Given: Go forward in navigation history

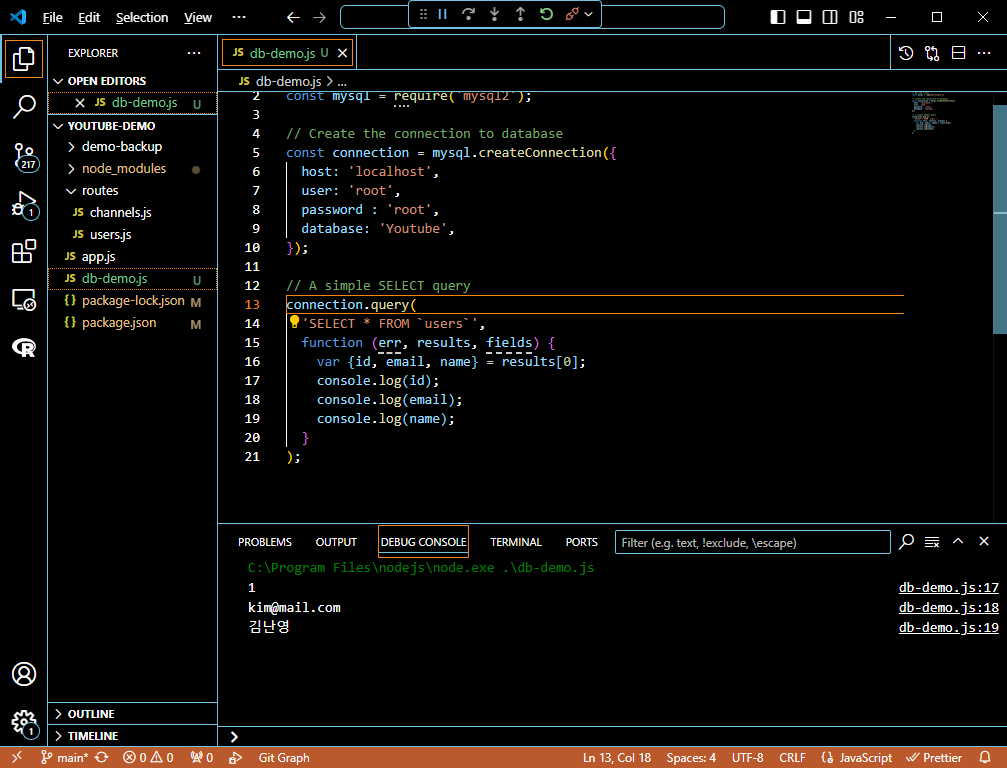Looking at the screenshot, I should click(319, 17).
